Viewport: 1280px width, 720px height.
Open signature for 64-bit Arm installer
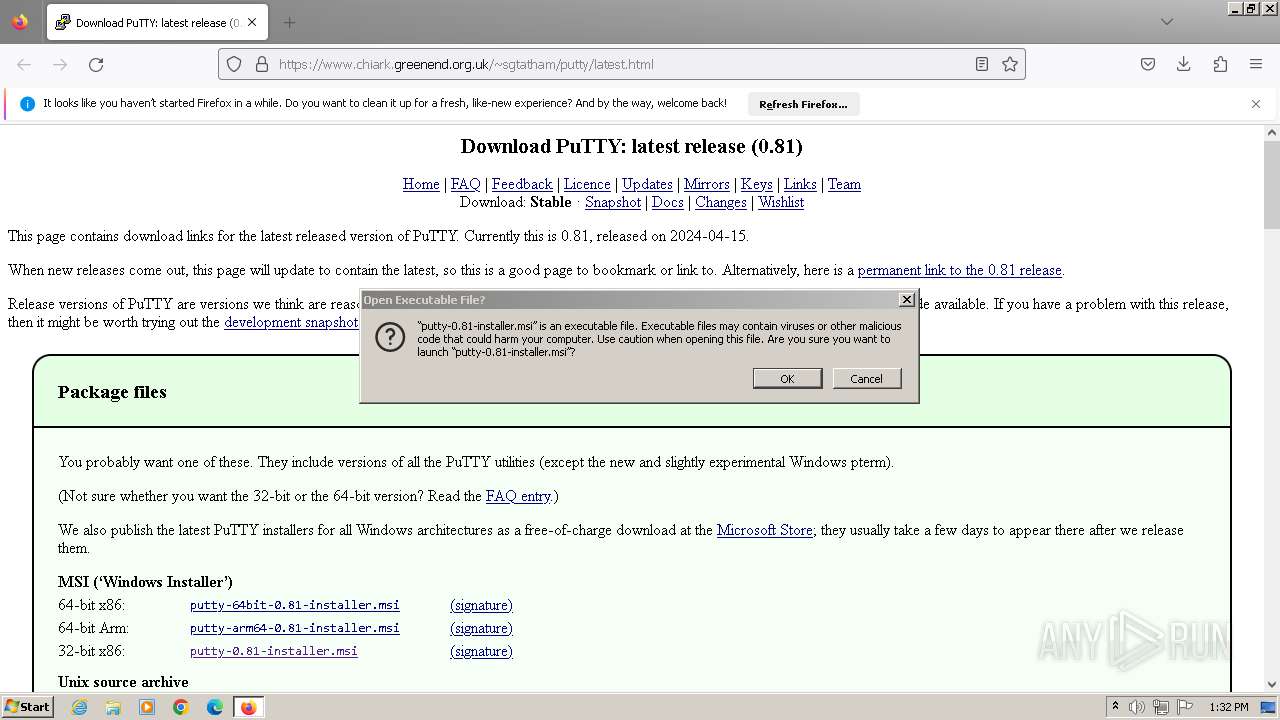[x=481, y=628]
